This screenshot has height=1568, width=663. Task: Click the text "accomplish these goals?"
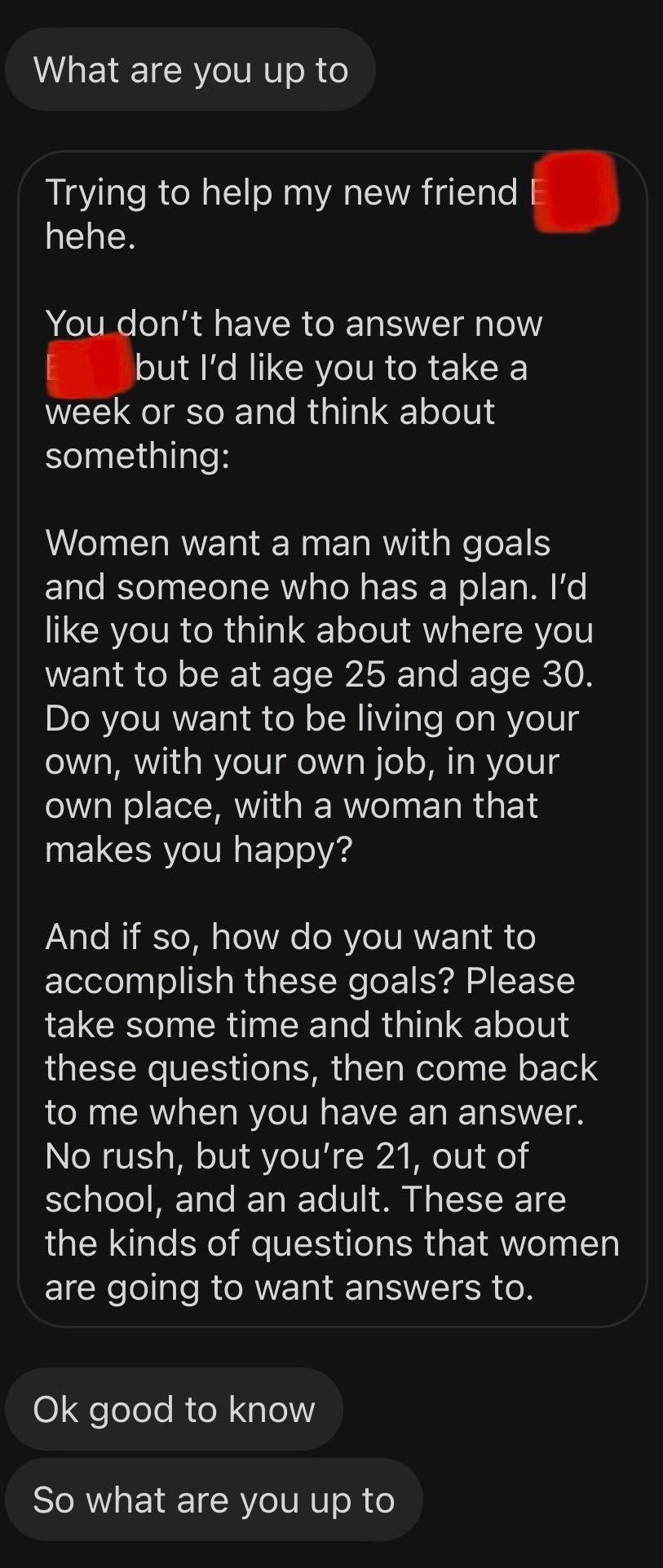point(250,981)
